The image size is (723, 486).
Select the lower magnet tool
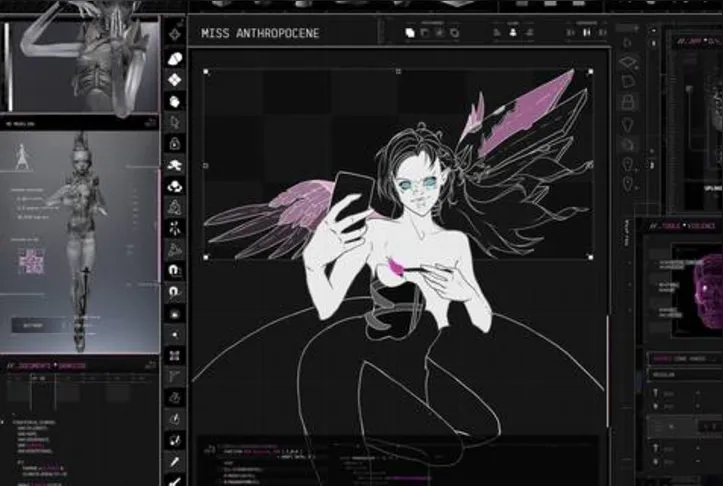[175, 292]
